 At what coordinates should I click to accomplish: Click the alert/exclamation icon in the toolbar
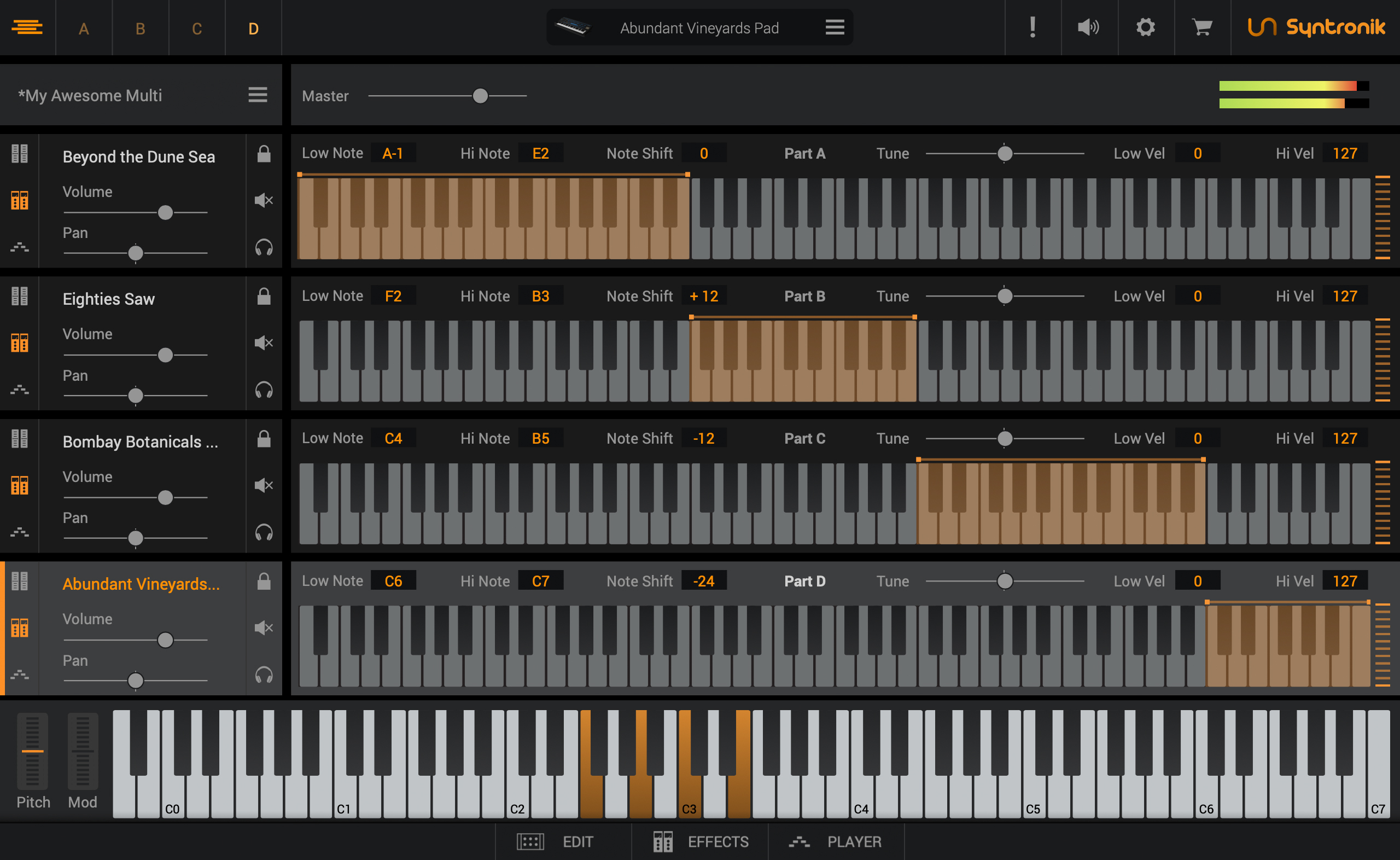point(1031,27)
